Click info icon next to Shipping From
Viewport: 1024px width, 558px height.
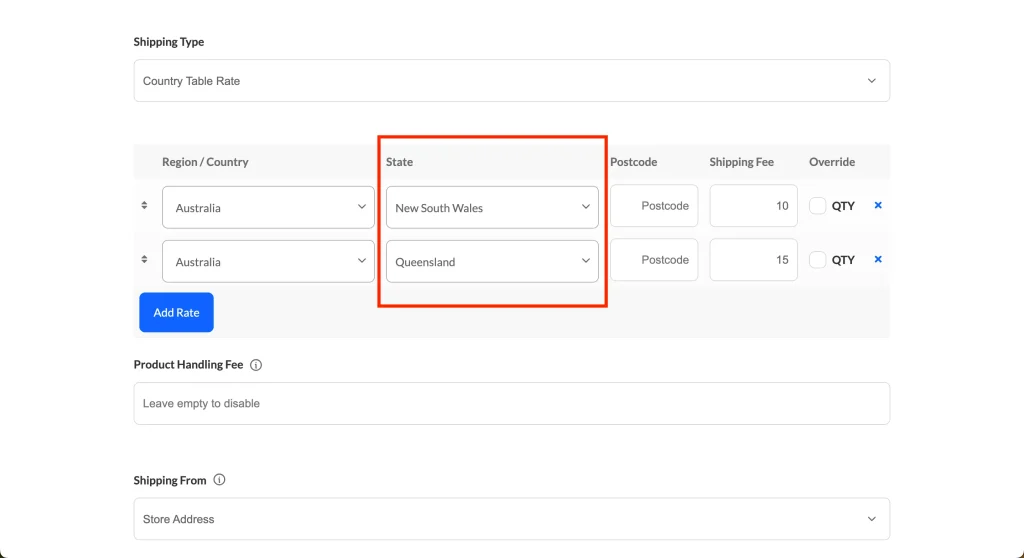coord(220,480)
